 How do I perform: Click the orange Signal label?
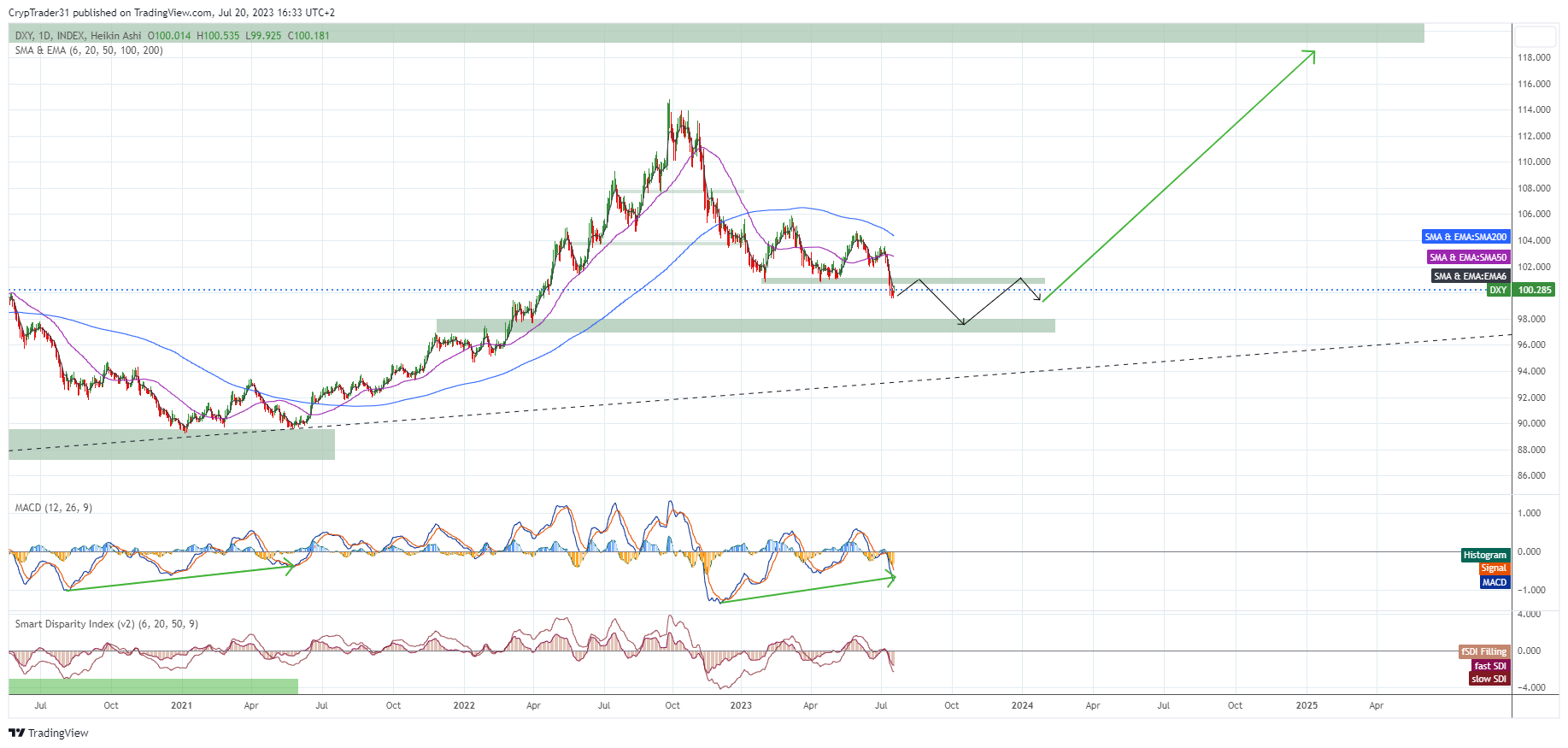[1495, 568]
